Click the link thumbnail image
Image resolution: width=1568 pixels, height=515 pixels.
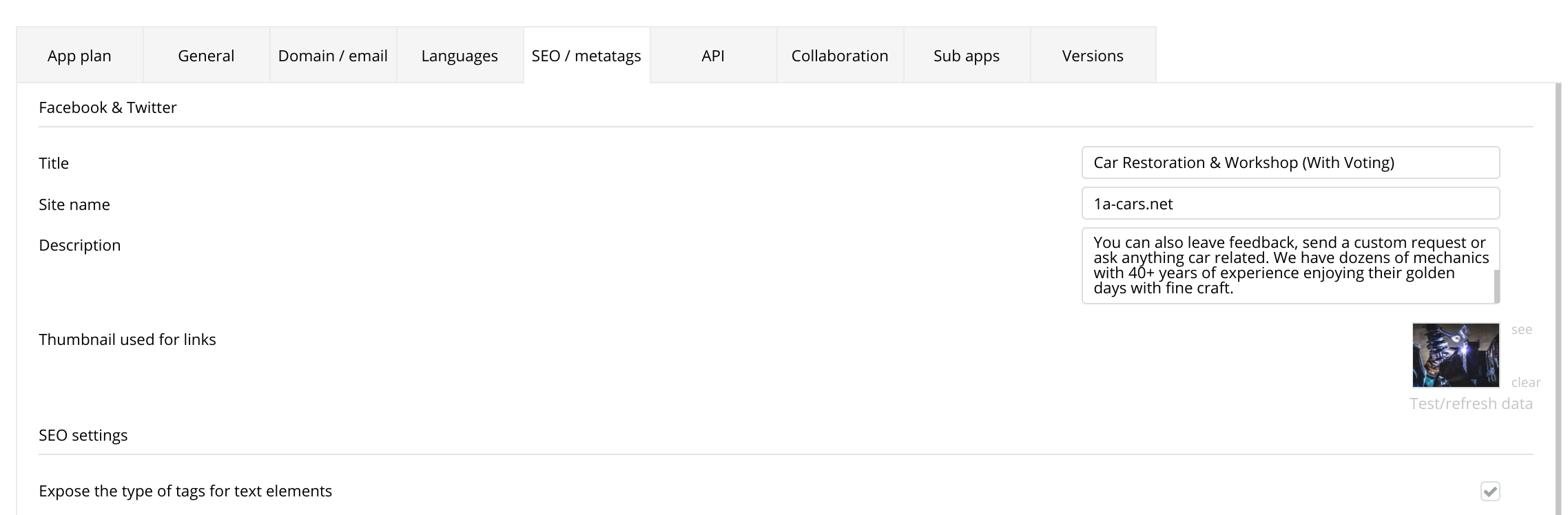coord(1456,355)
